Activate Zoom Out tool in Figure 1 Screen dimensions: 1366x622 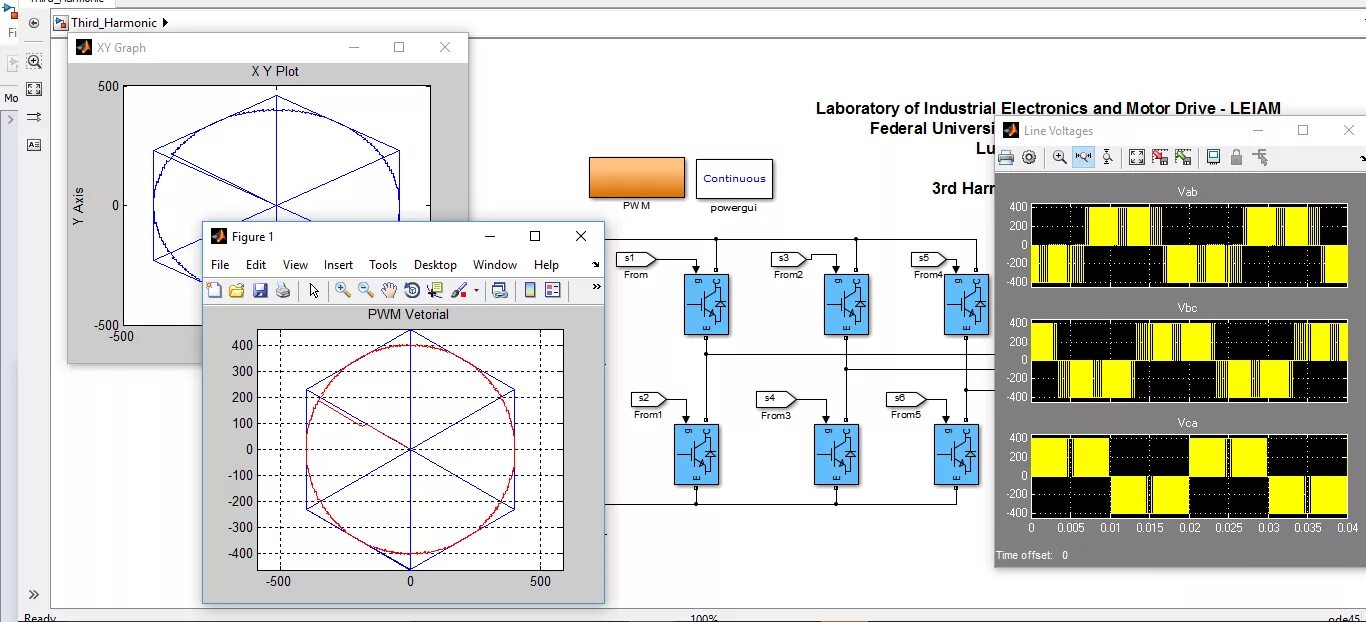point(366,290)
